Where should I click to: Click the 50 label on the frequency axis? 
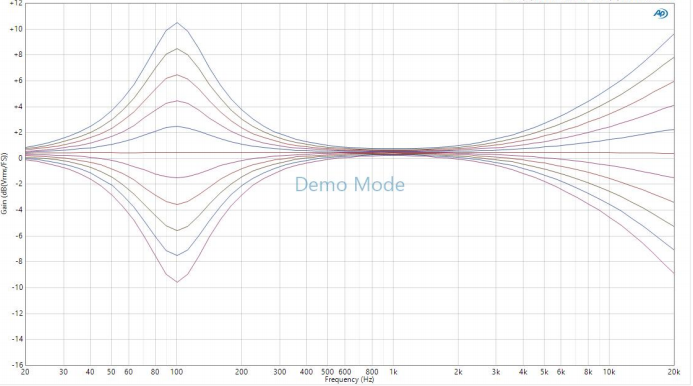coord(111,372)
